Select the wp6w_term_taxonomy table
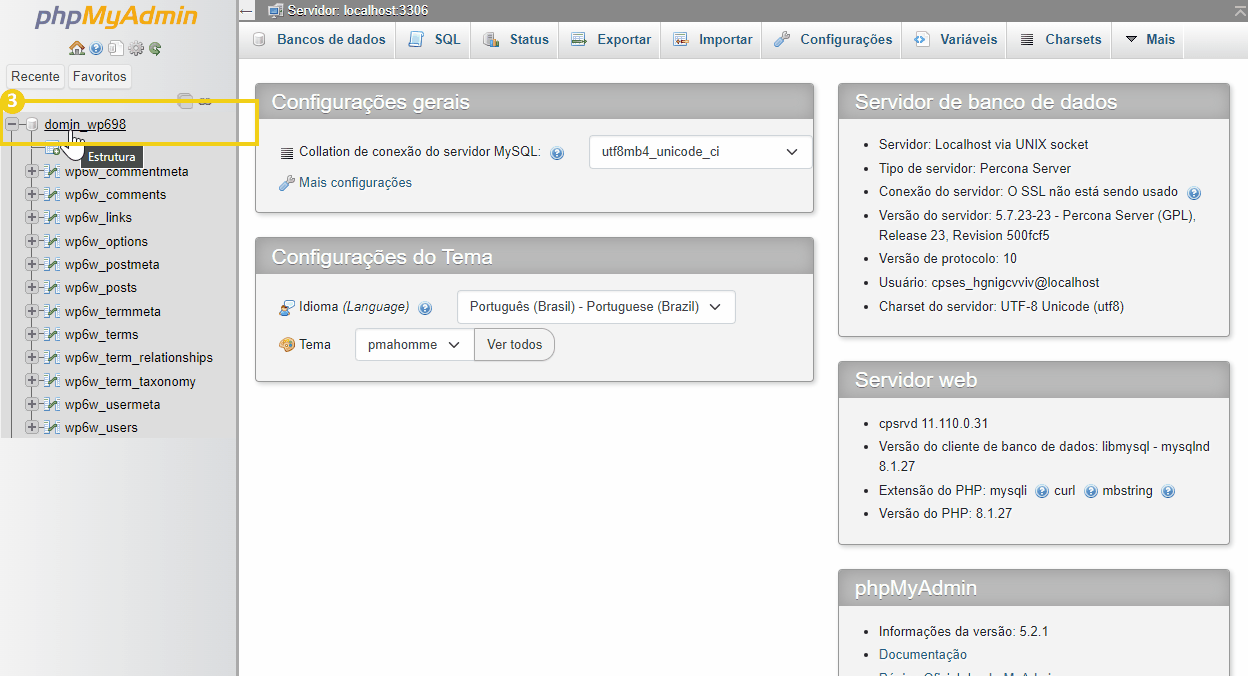Screen dimensions: 1248x676 tap(130, 381)
